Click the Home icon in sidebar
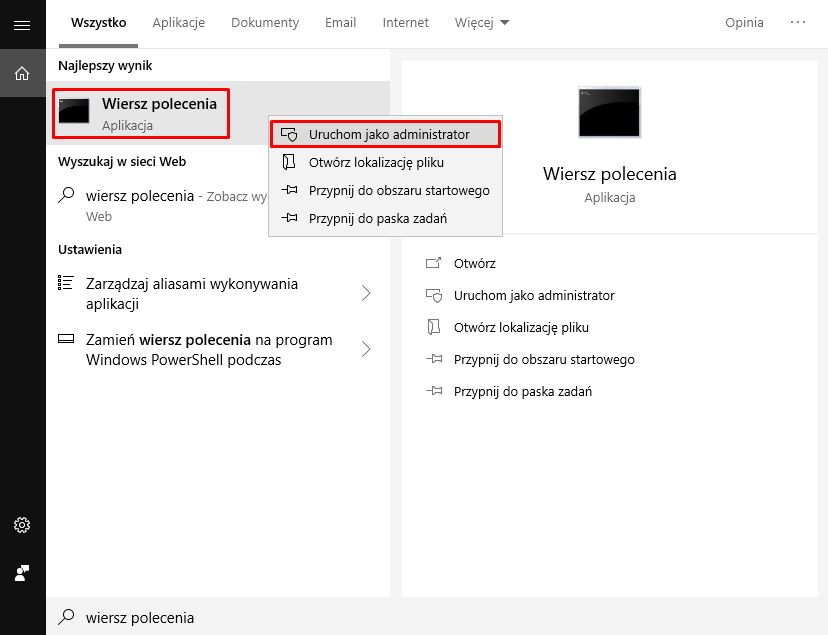 pyautogui.click(x=22, y=73)
